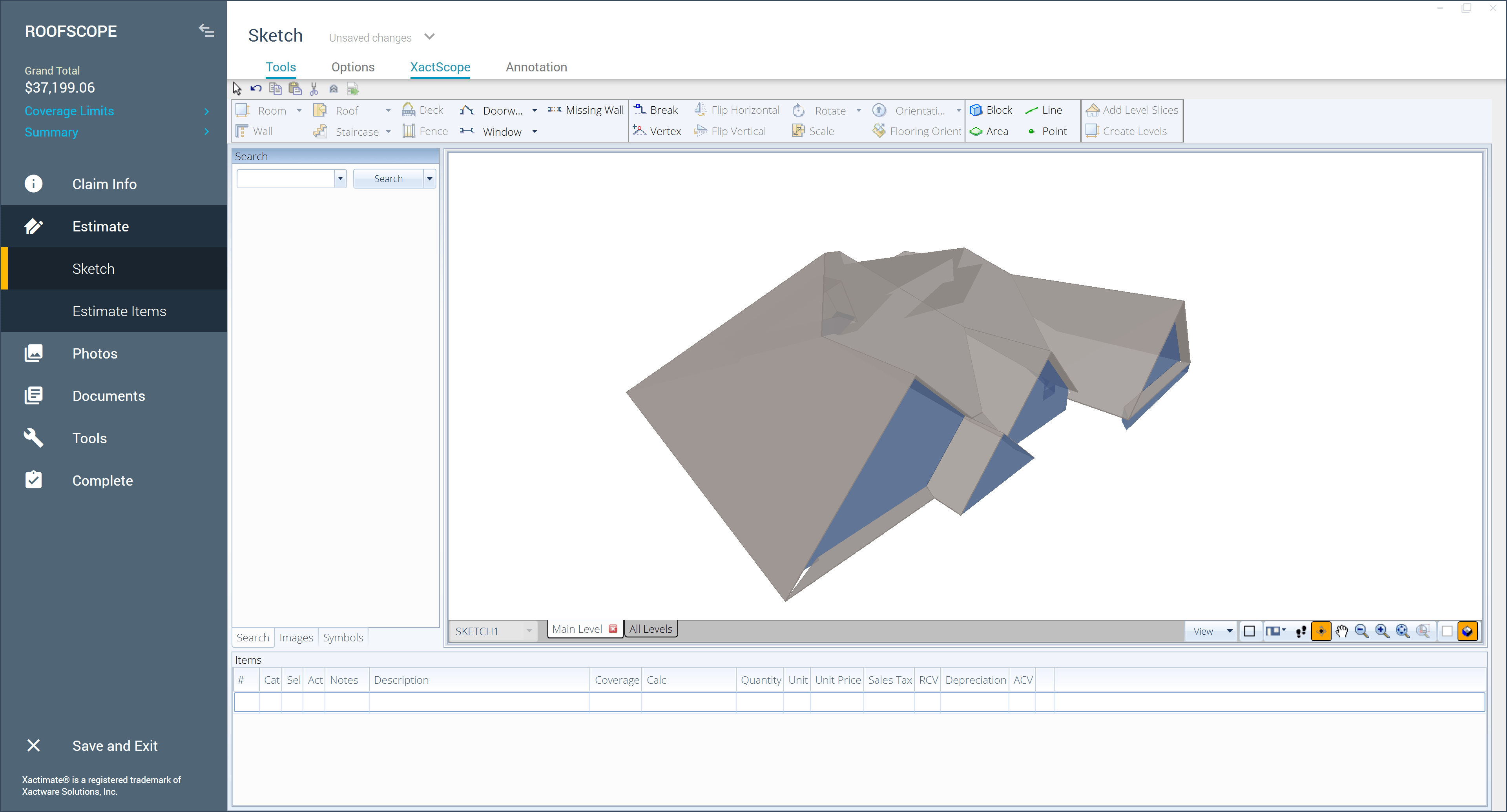Toggle the white square button beside 3D cube
This screenshot has width=1507, height=812.
pyautogui.click(x=1447, y=632)
